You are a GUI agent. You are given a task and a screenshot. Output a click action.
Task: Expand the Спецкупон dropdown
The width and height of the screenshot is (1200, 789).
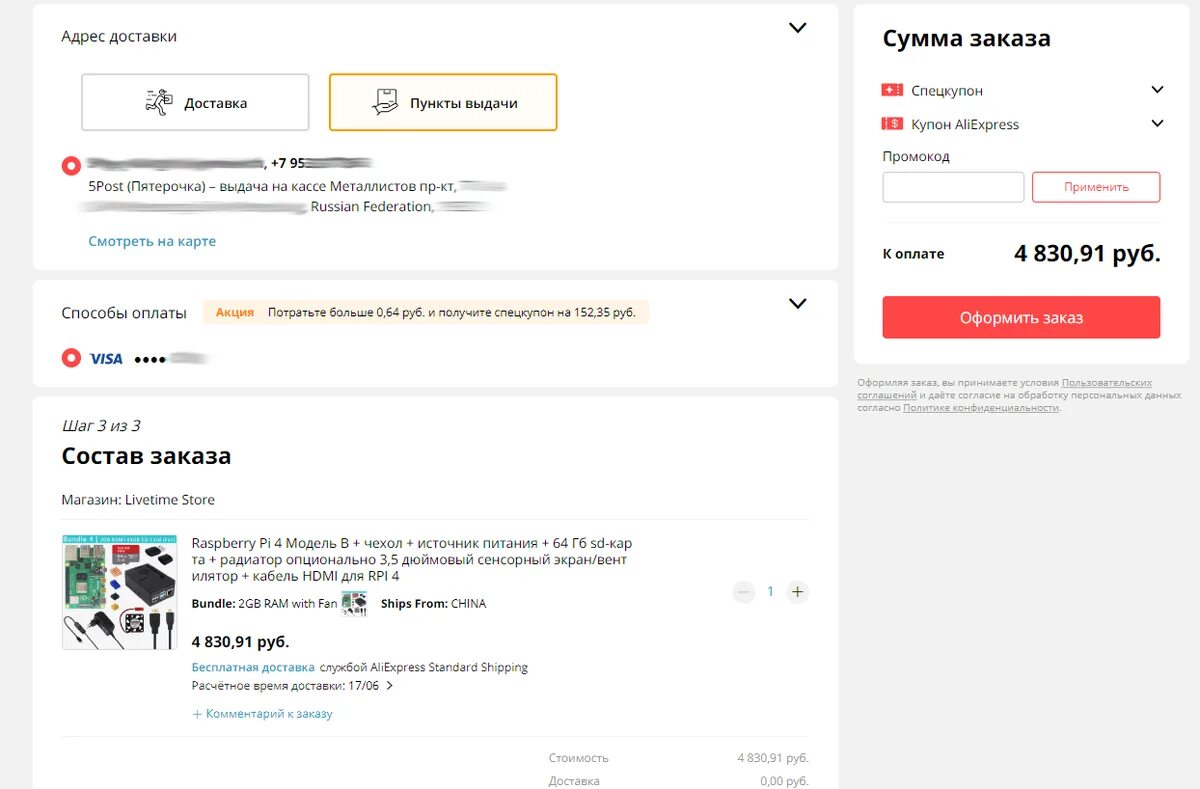point(1157,90)
